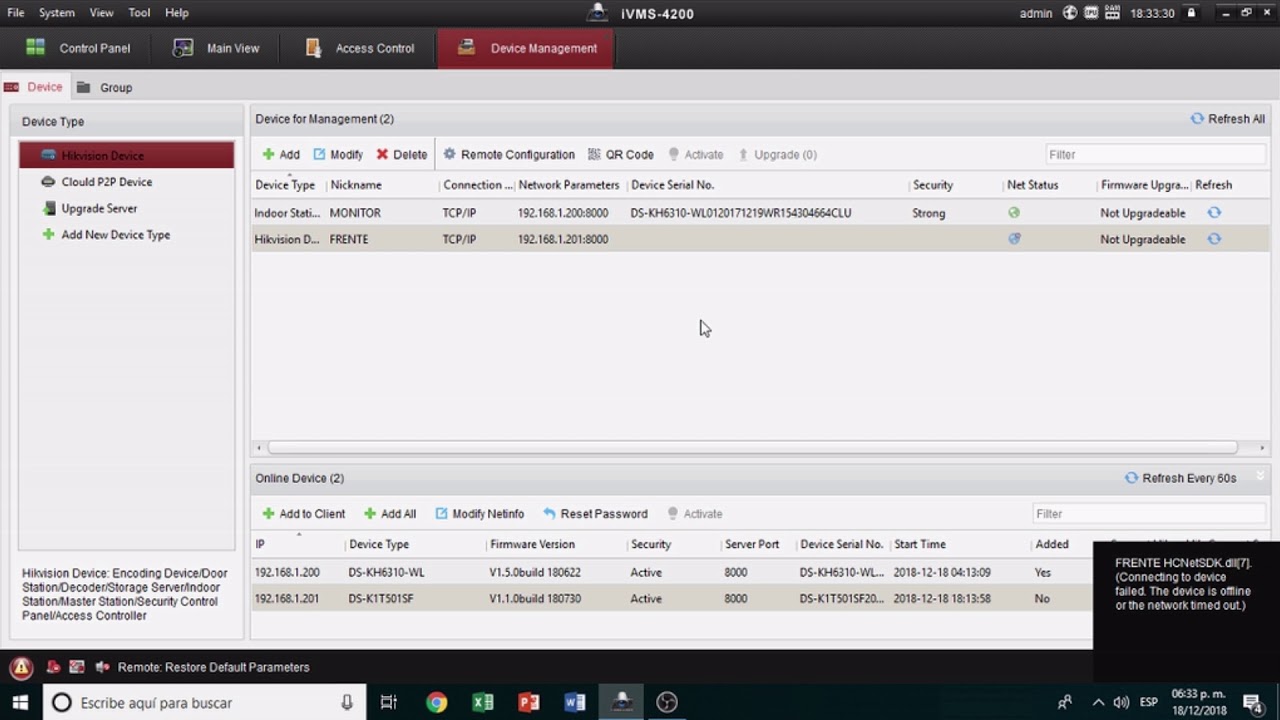Click the Windows search box
The height and width of the screenshot is (720, 1280).
pyautogui.click(x=205, y=703)
